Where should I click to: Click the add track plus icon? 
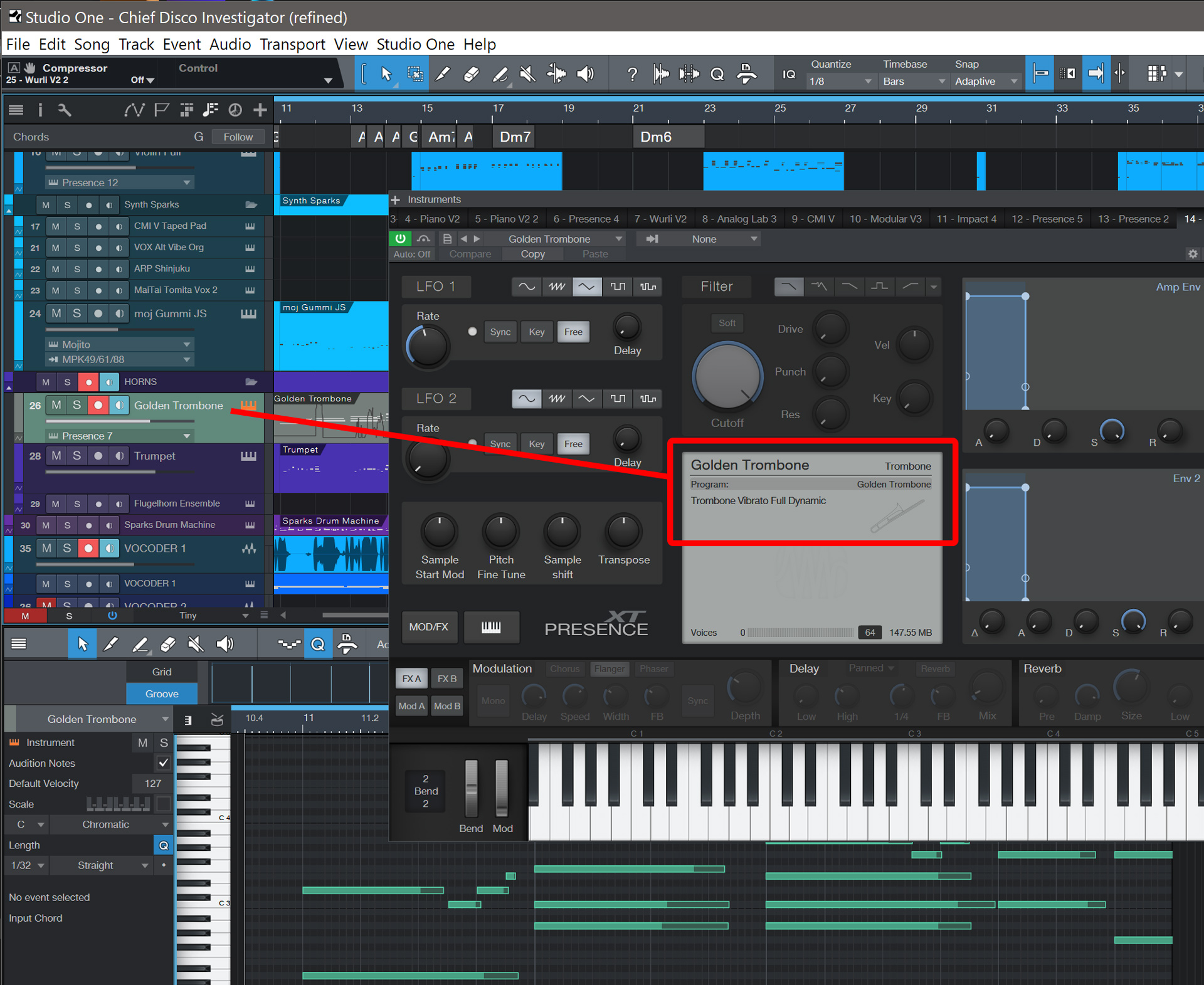[260, 110]
